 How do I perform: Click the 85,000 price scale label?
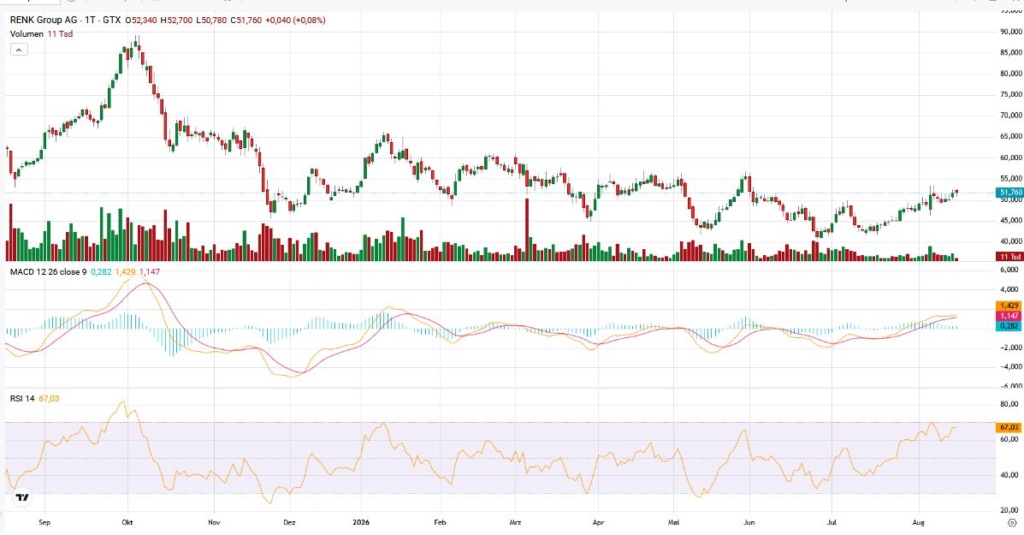click(x=1011, y=52)
